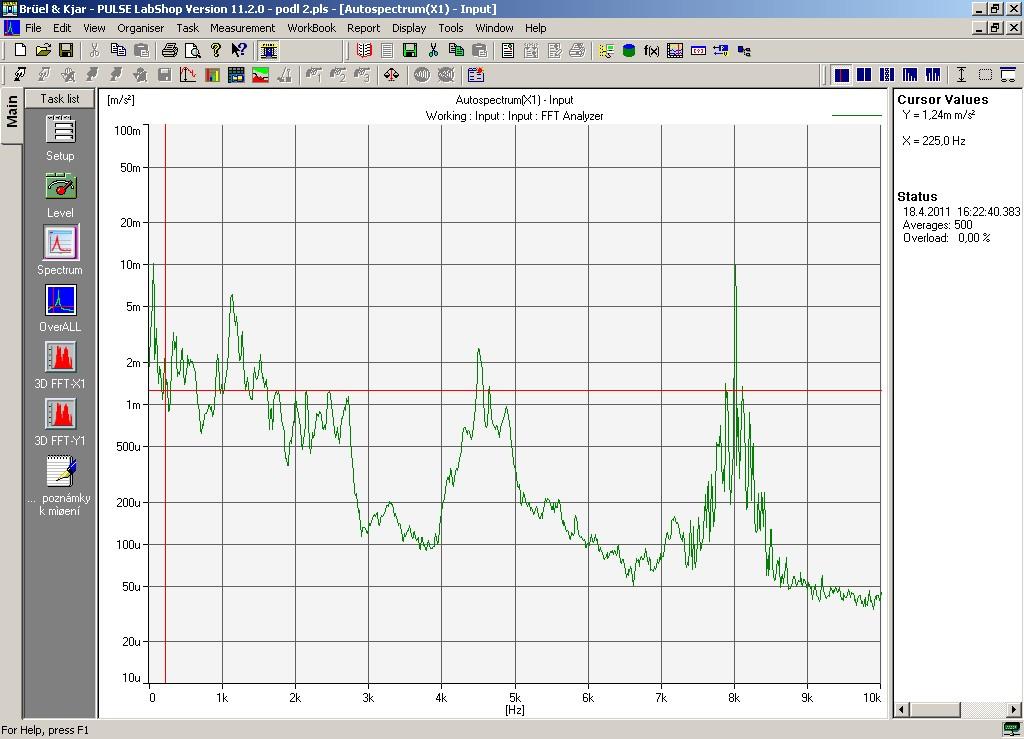Open the Report menu
The height and width of the screenshot is (739, 1024).
[x=363, y=28]
